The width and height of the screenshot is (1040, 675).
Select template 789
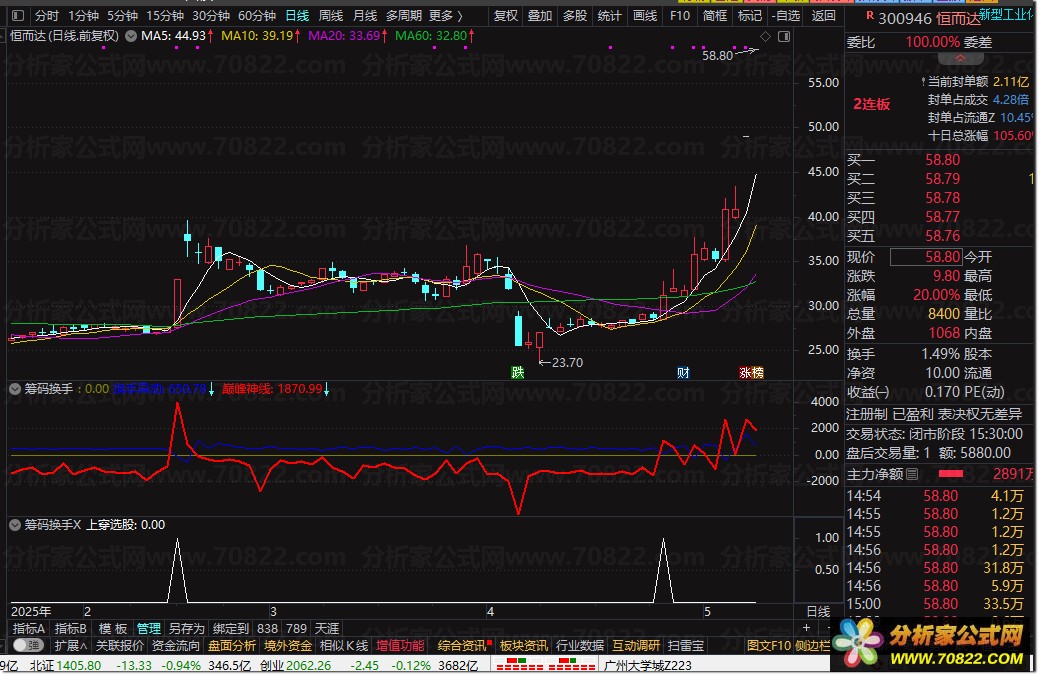296,629
